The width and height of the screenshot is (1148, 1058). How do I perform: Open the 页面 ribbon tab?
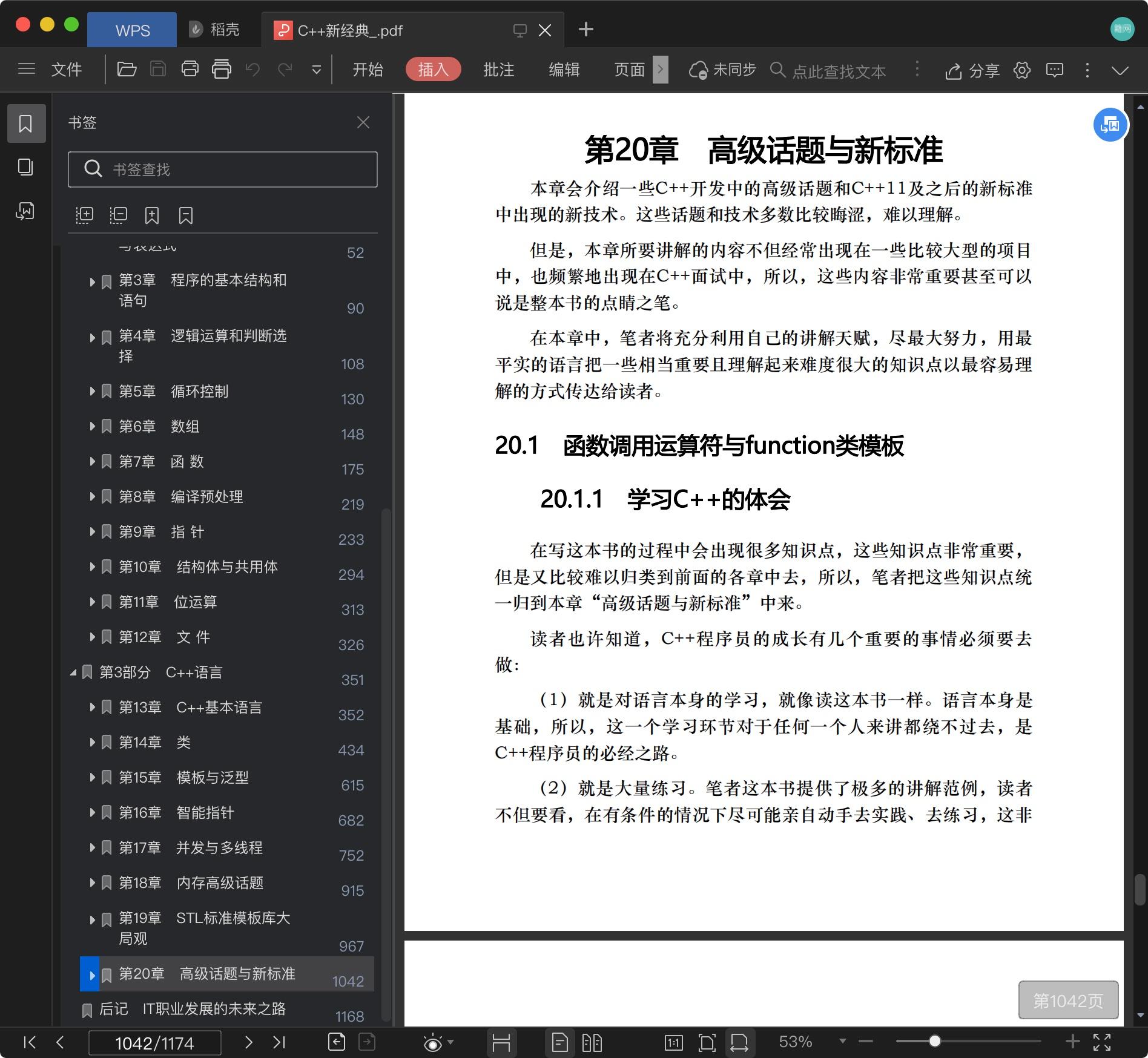click(629, 70)
